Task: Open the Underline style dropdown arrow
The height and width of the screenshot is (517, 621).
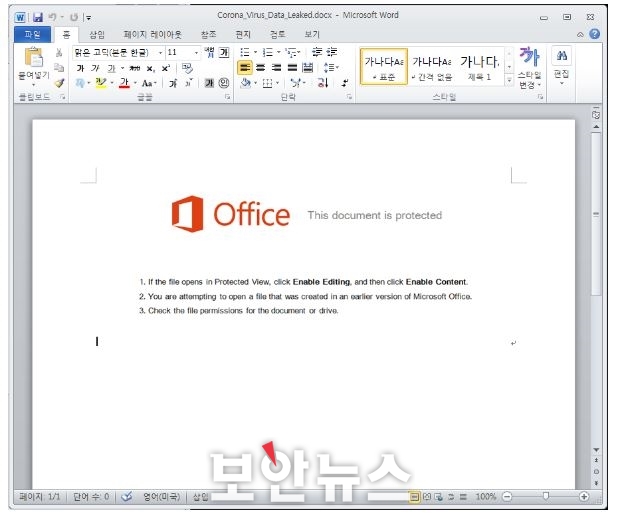Action: pos(122,69)
